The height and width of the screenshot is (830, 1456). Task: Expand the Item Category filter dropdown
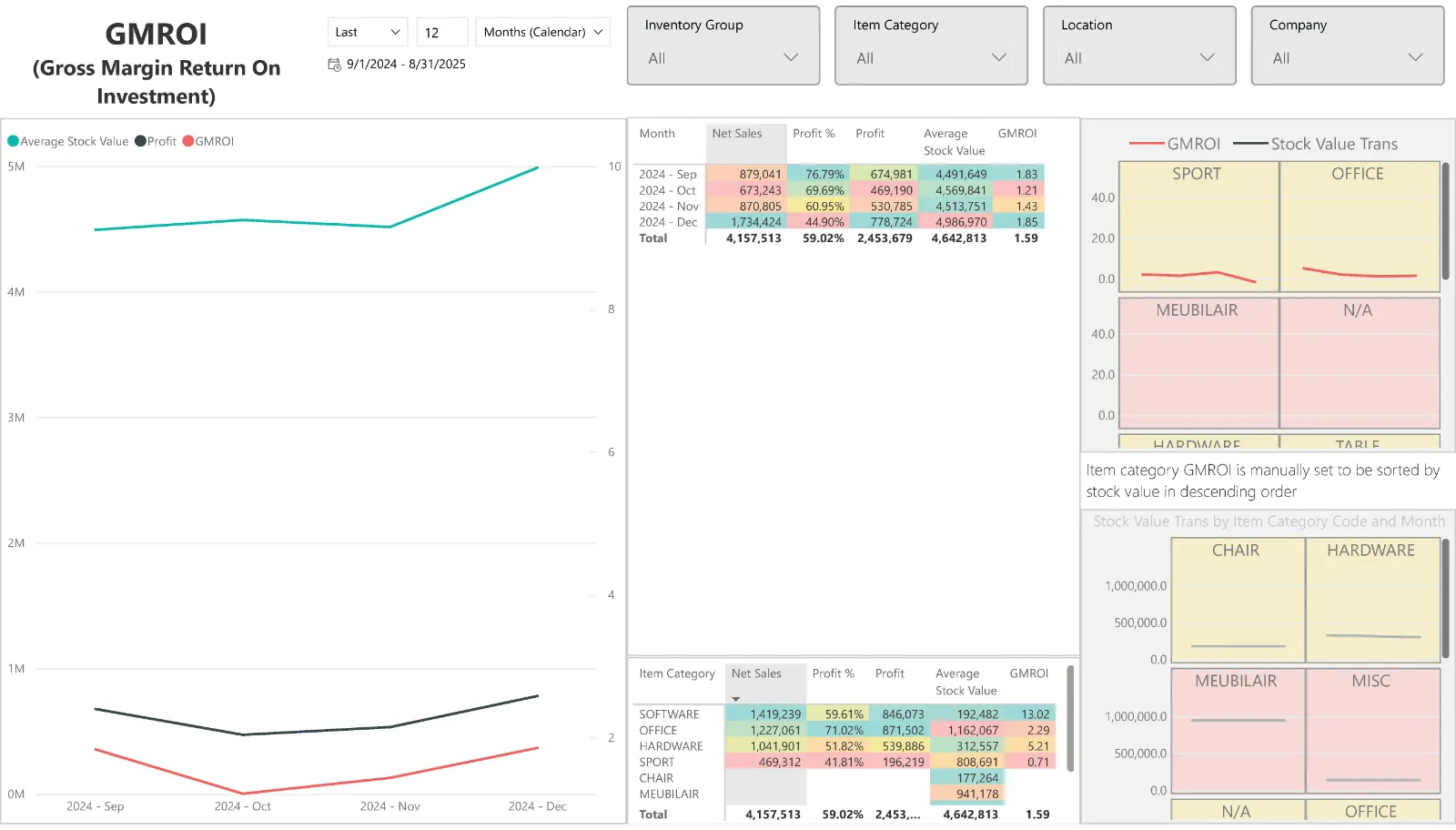(x=998, y=57)
